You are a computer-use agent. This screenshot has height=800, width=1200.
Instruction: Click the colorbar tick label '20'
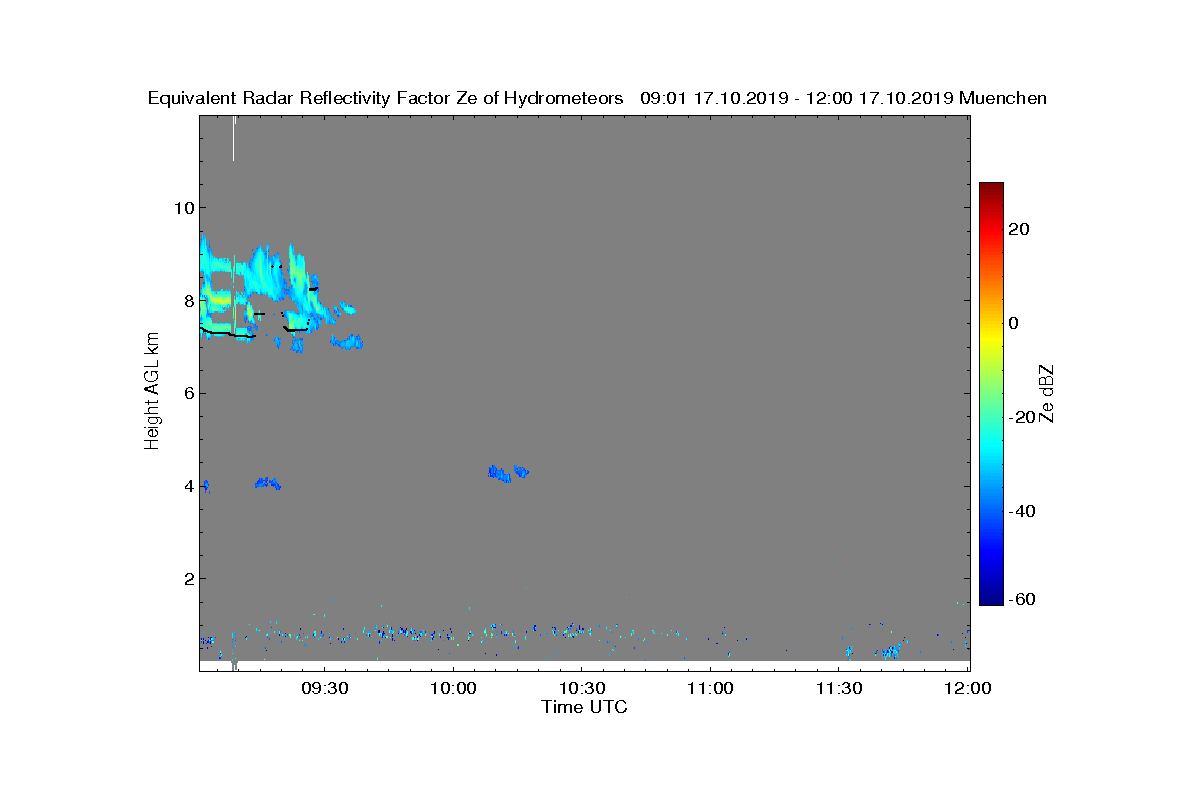[1020, 229]
